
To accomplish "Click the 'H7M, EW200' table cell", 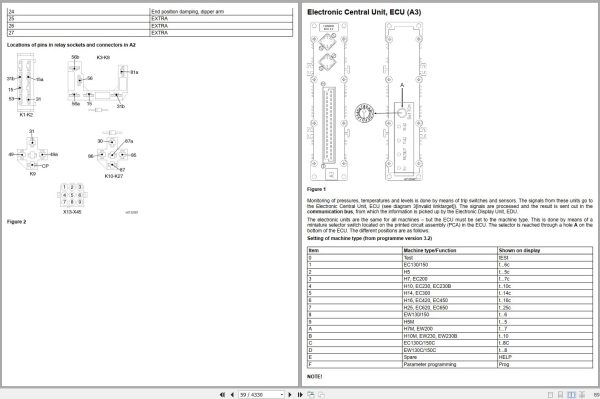I will (x=450, y=329).
